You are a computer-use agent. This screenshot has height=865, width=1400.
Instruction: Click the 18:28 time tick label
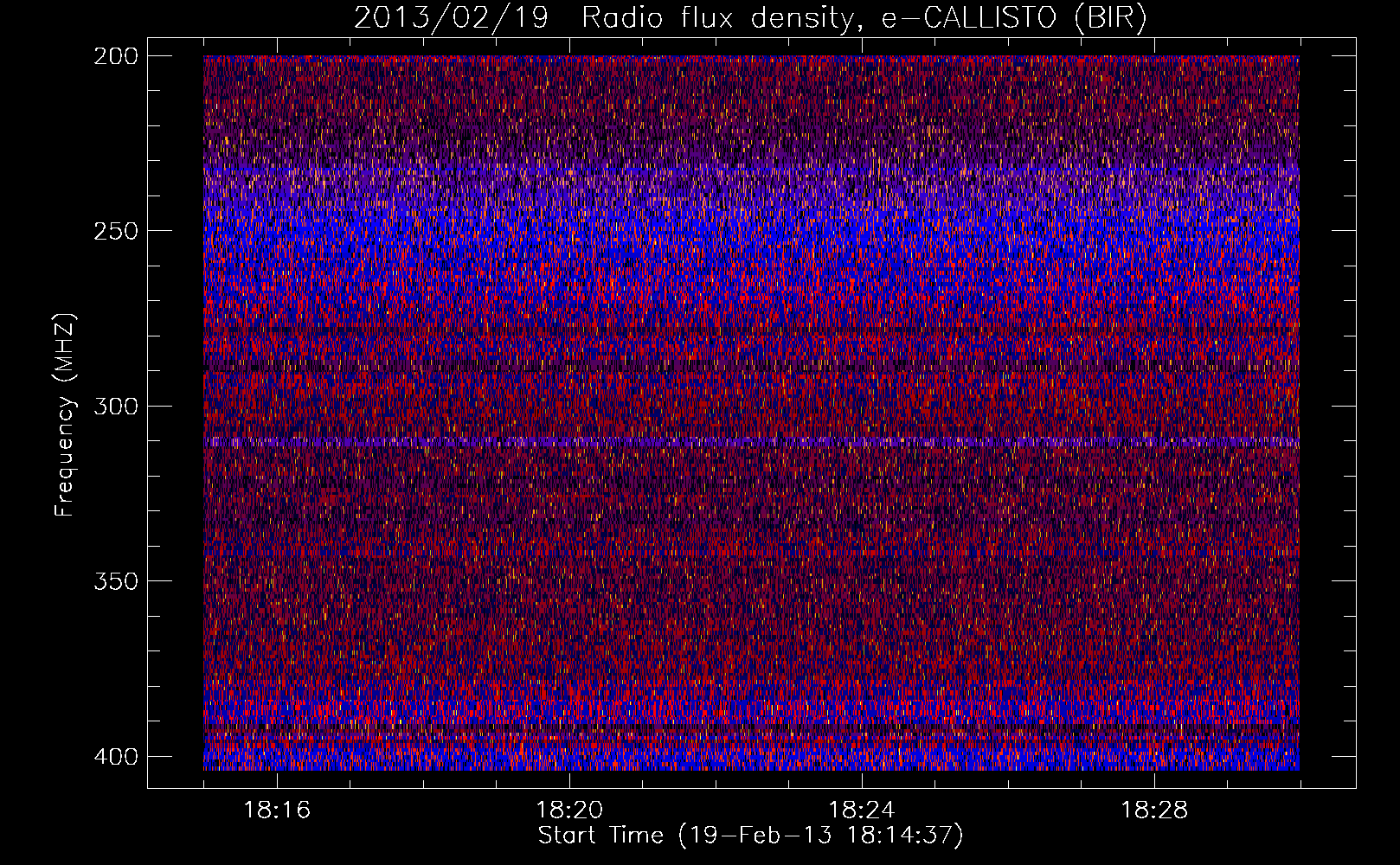1154,811
